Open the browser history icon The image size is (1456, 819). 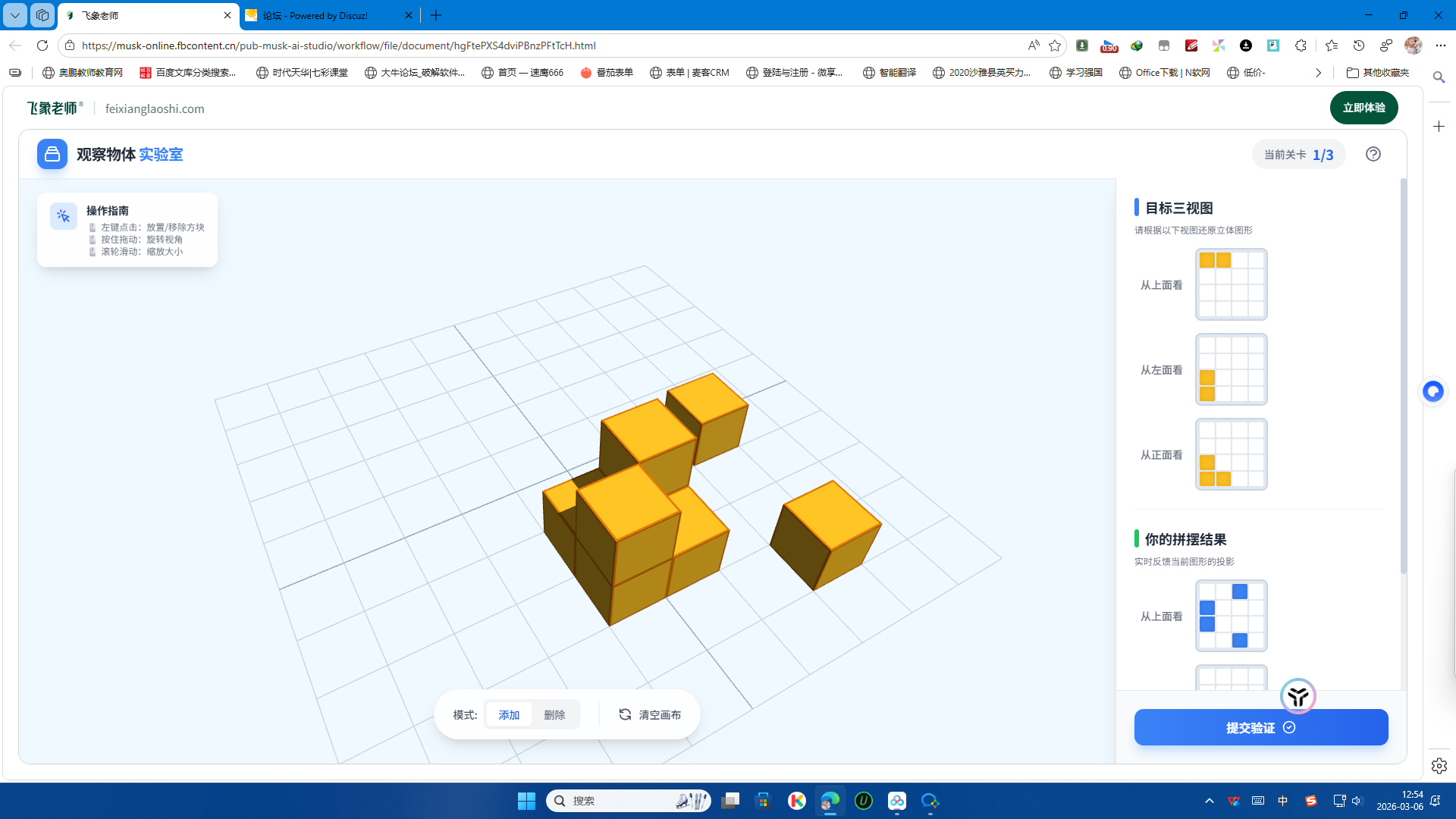[x=1359, y=45]
